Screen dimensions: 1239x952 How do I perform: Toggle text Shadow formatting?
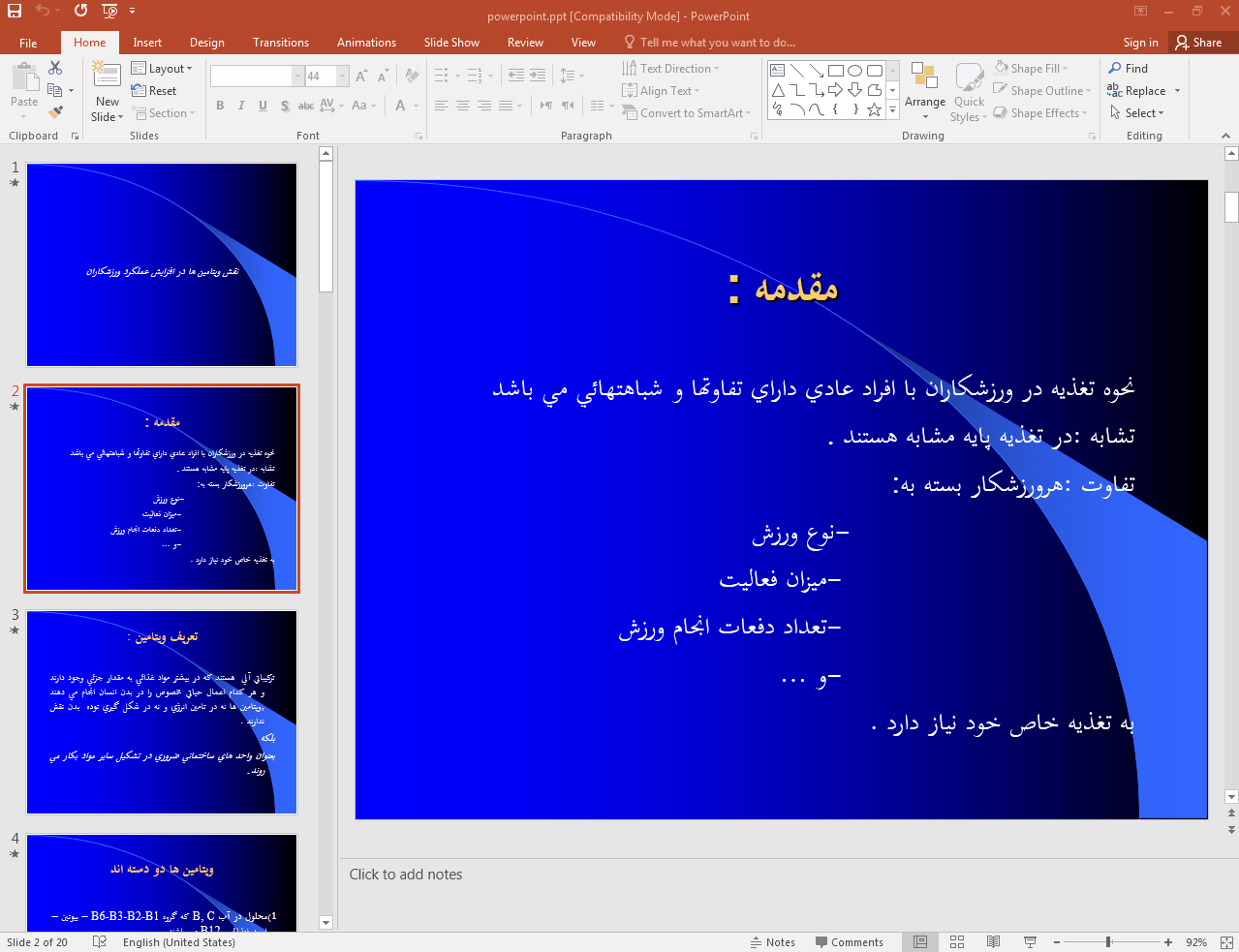(284, 106)
